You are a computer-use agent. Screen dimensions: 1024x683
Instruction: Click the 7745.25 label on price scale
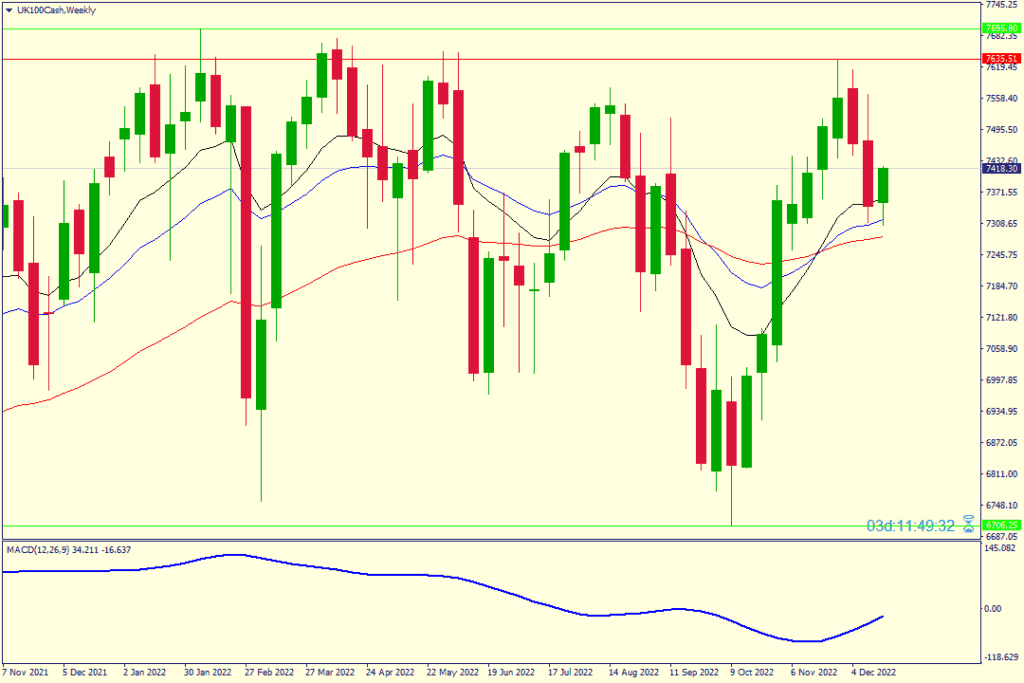click(x=1000, y=5)
